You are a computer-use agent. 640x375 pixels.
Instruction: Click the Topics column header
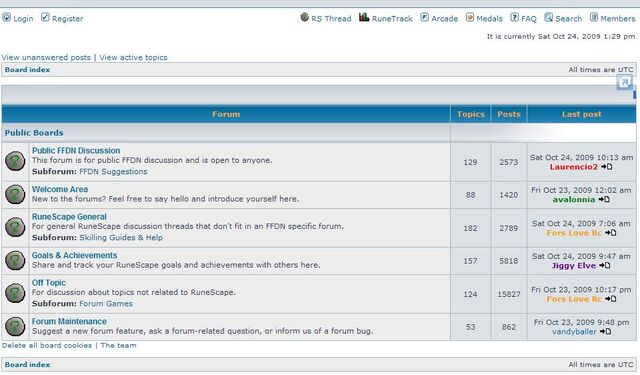[x=471, y=114]
